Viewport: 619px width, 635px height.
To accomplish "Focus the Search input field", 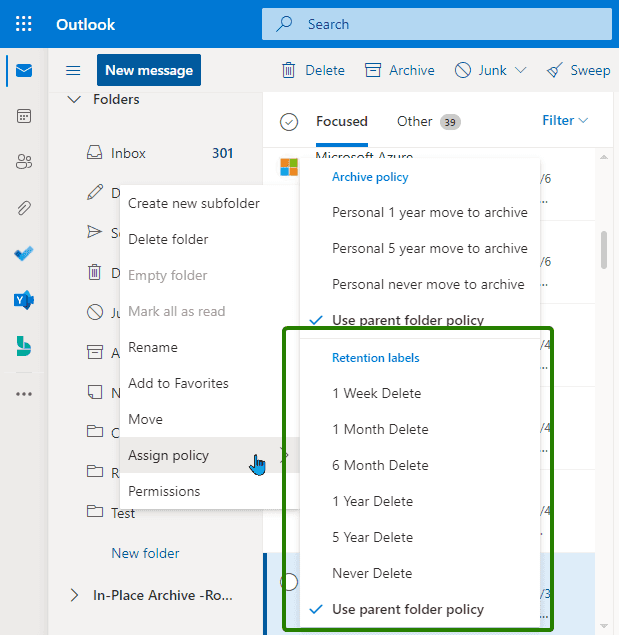I will click(437, 24).
